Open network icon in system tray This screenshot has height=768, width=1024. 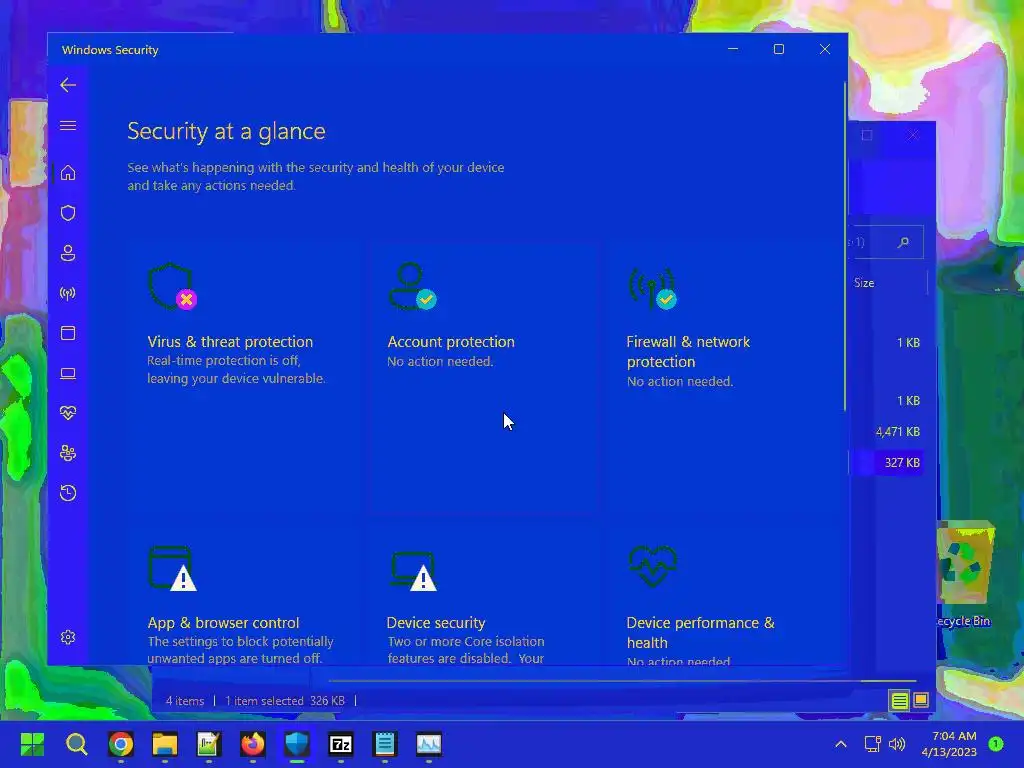click(x=872, y=744)
